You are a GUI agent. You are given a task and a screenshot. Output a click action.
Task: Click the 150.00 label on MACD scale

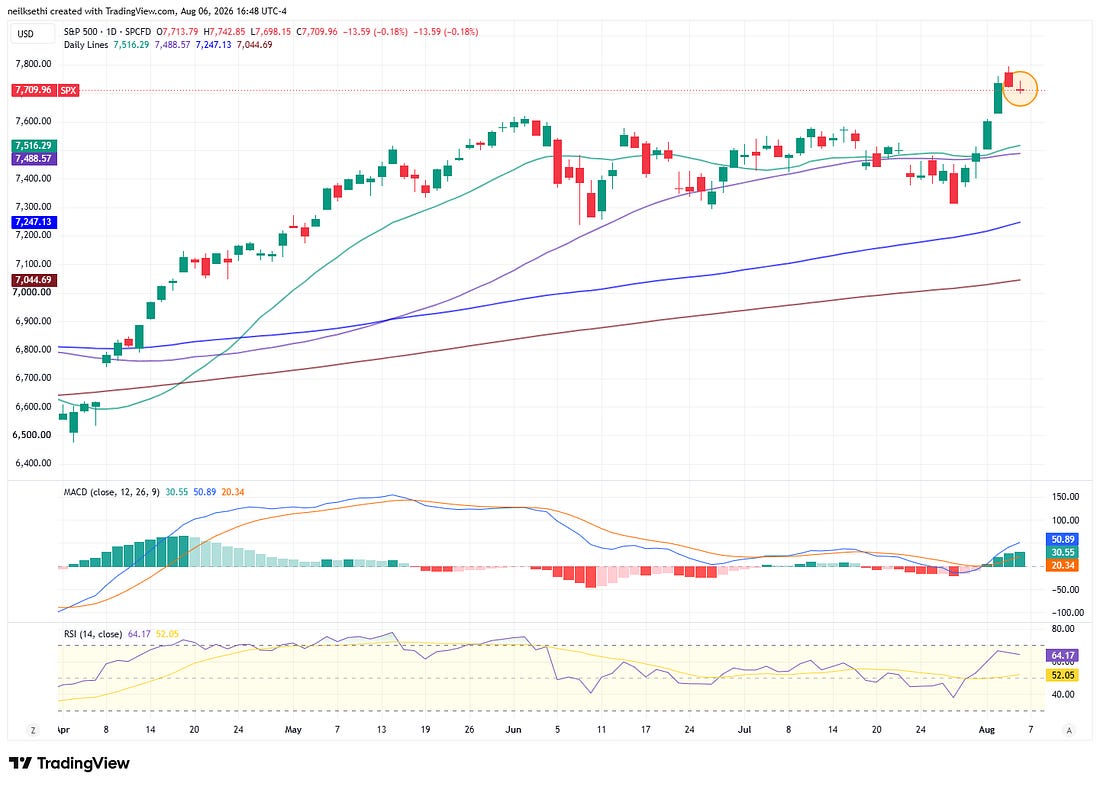1066,497
